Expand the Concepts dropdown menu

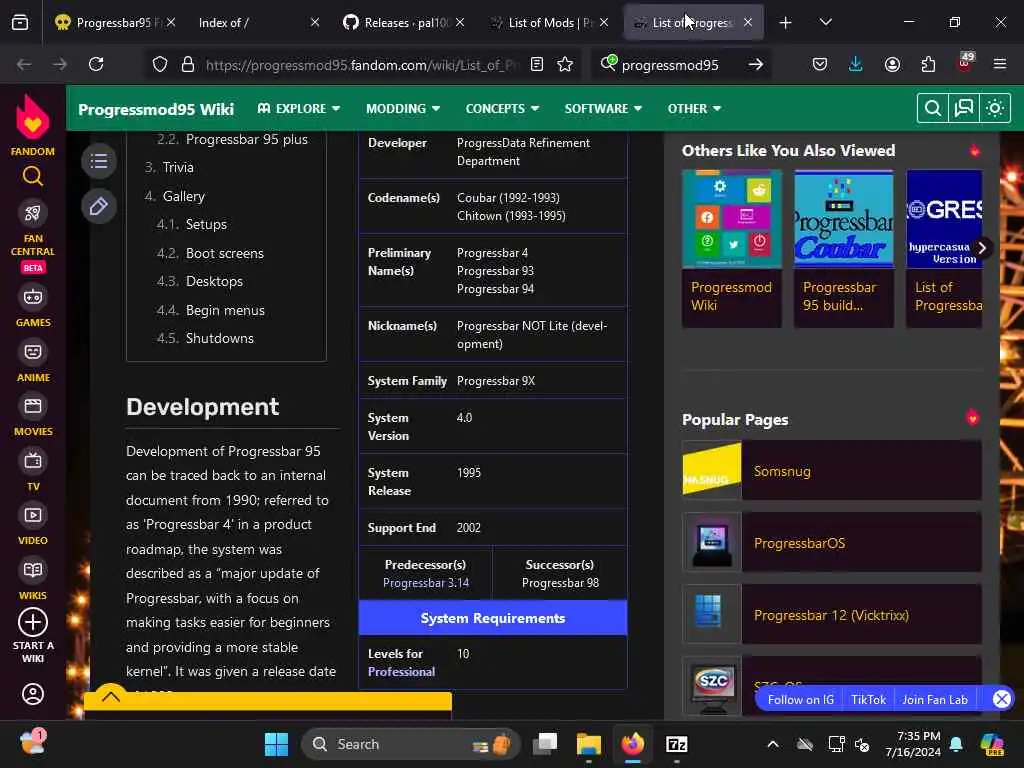502,108
